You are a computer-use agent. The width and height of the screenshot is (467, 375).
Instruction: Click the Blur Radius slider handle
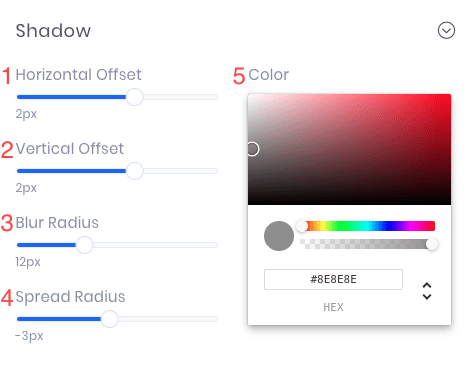pyautogui.click(x=84, y=245)
